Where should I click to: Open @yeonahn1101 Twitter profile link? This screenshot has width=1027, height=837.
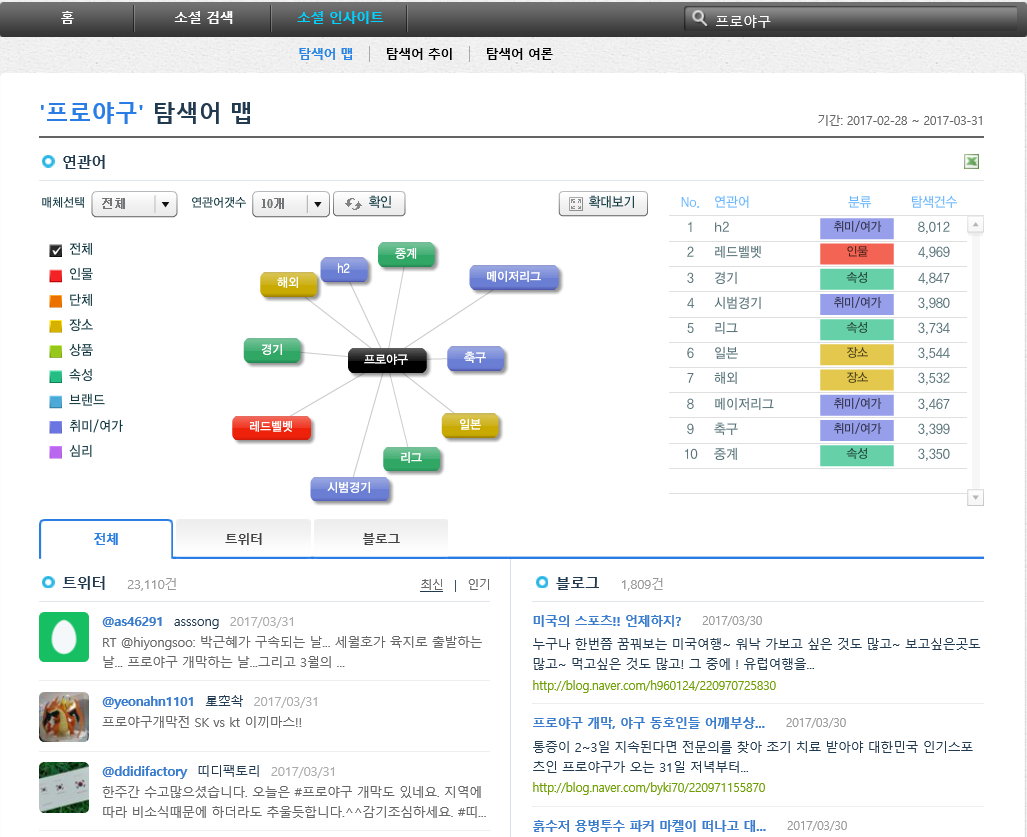(148, 701)
